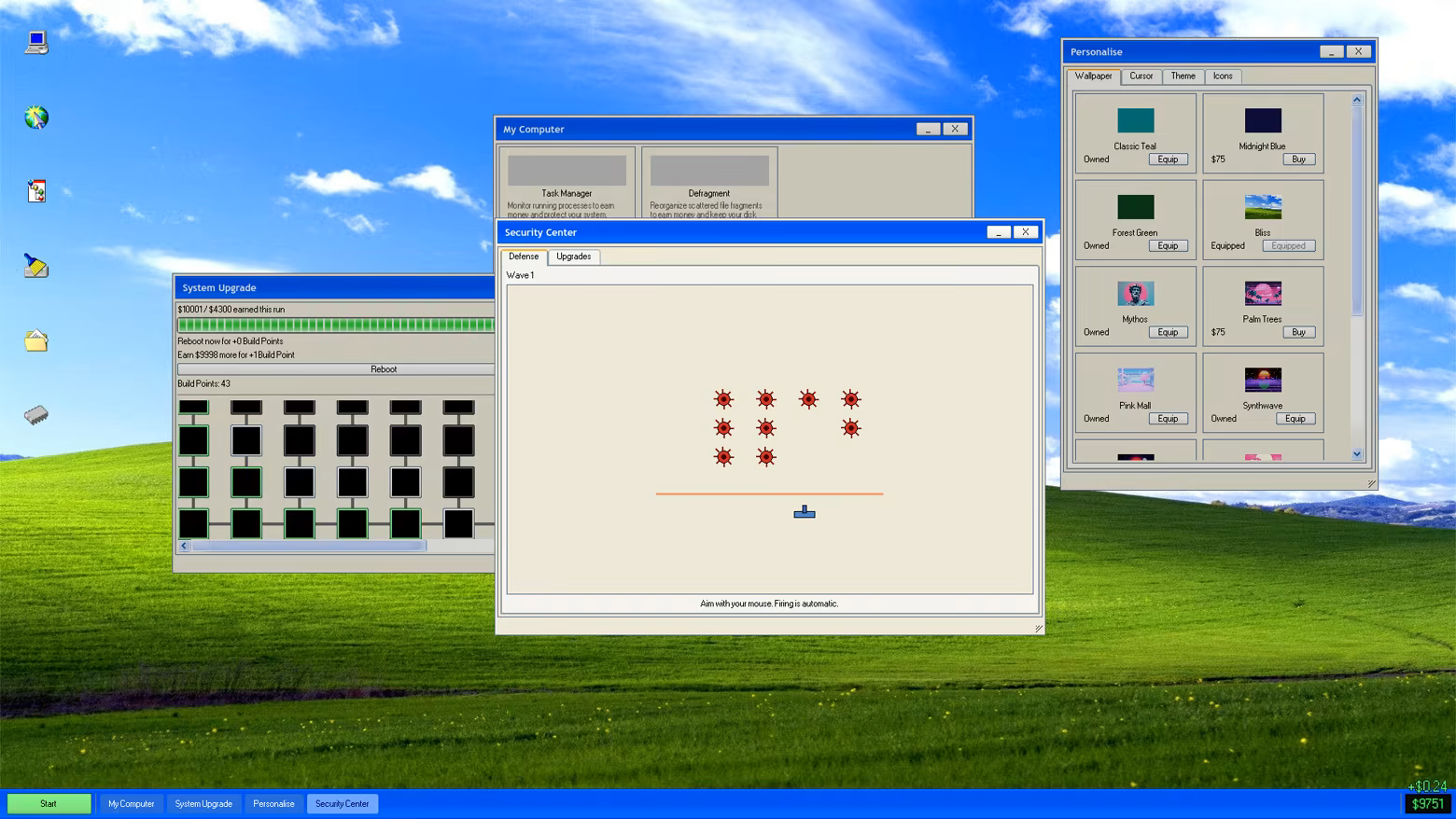The image size is (1456, 819).
Task: Click the blue turret in Security Center
Action: pyautogui.click(x=805, y=511)
